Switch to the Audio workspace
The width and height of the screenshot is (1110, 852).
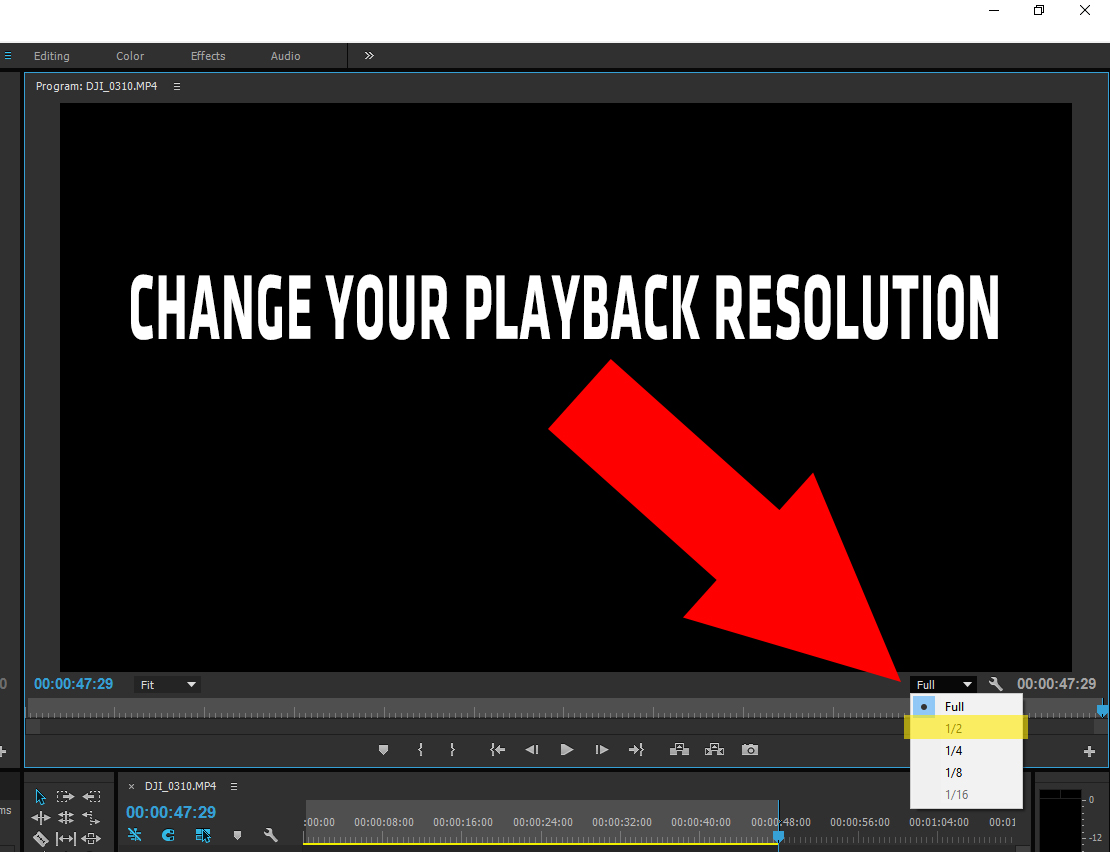[285, 56]
